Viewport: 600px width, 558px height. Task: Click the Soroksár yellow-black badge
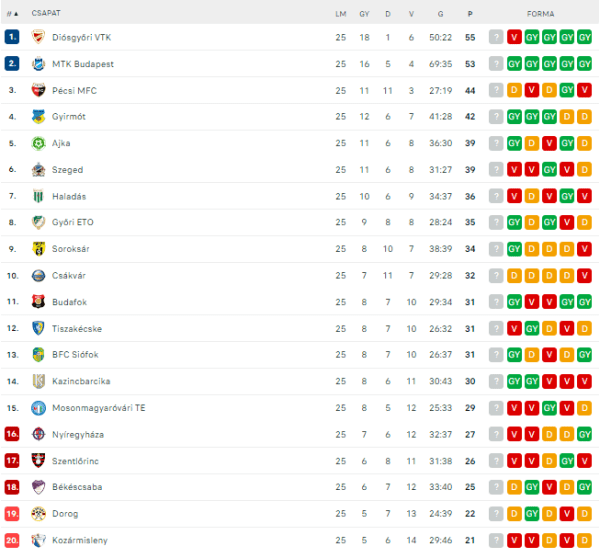coord(38,249)
